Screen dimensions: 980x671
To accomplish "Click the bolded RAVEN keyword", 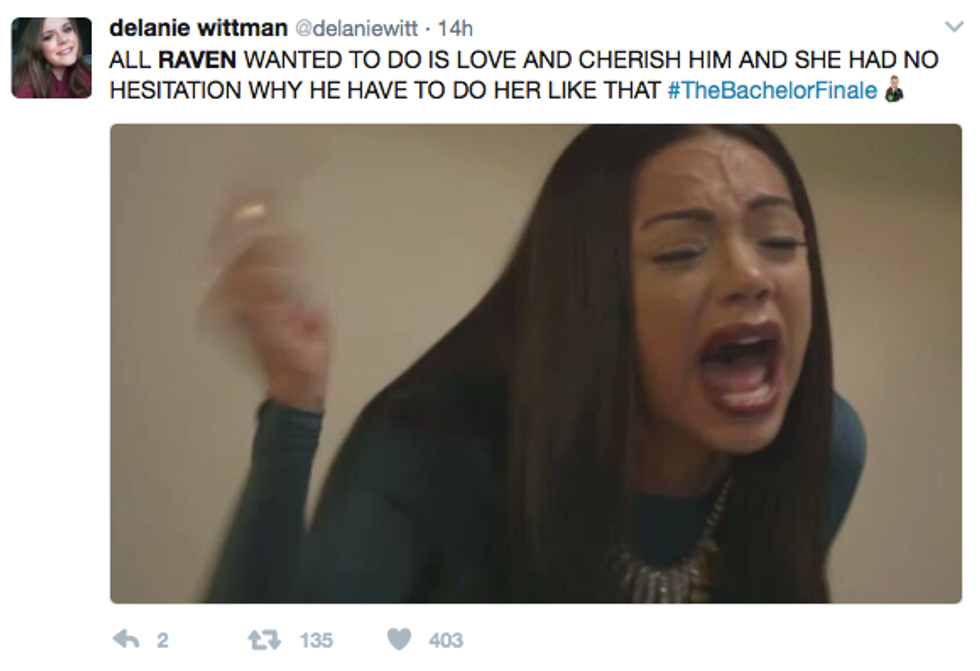I will [x=198, y=60].
